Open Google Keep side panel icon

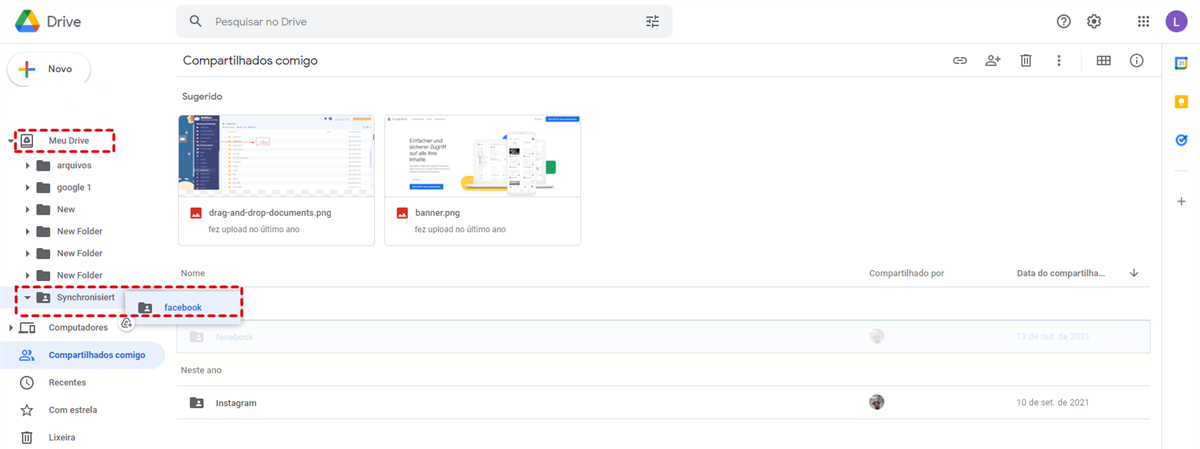[1181, 102]
